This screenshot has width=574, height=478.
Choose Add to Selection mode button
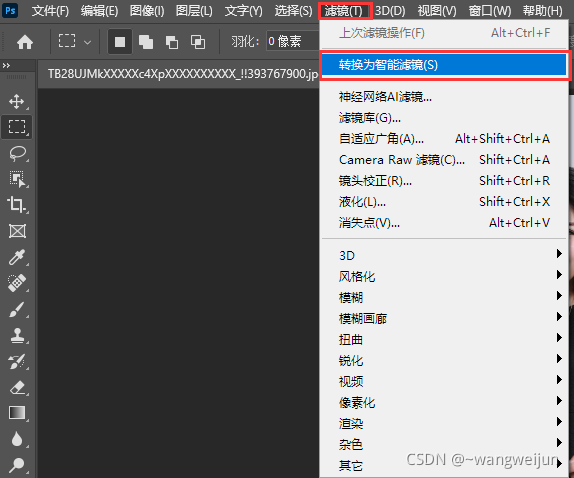[x=146, y=42]
